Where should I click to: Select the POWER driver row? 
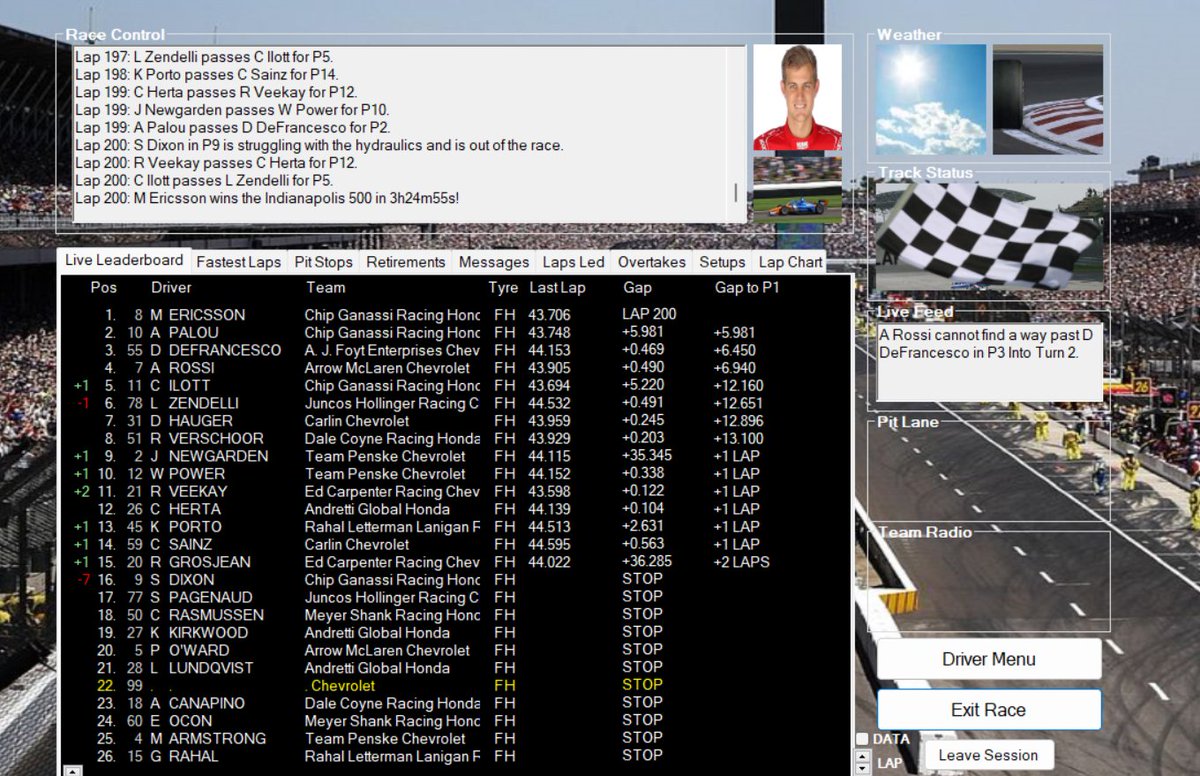[x=455, y=474]
